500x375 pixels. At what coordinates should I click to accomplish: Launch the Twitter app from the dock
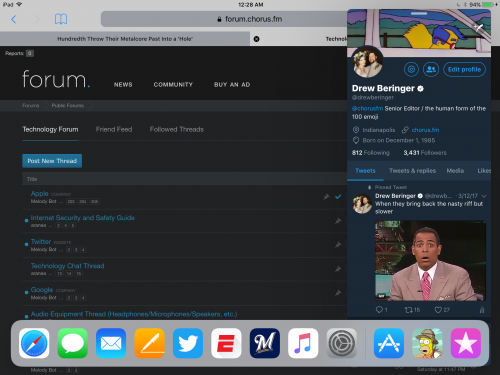(x=188, y=343)
